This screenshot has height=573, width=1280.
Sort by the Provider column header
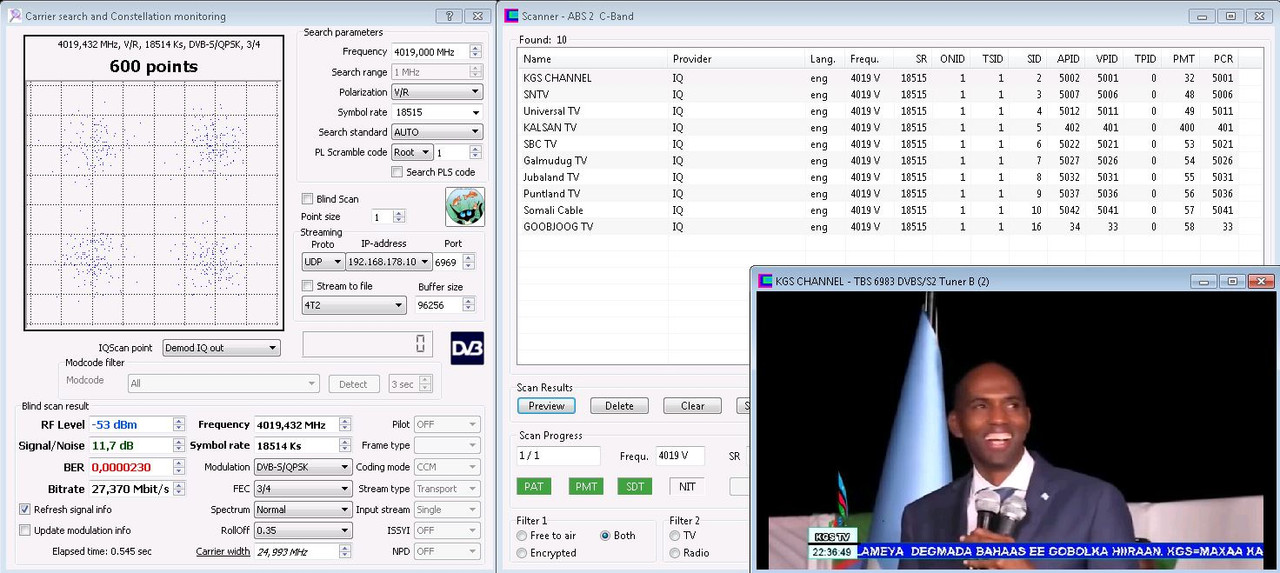[x=737, y=59]
